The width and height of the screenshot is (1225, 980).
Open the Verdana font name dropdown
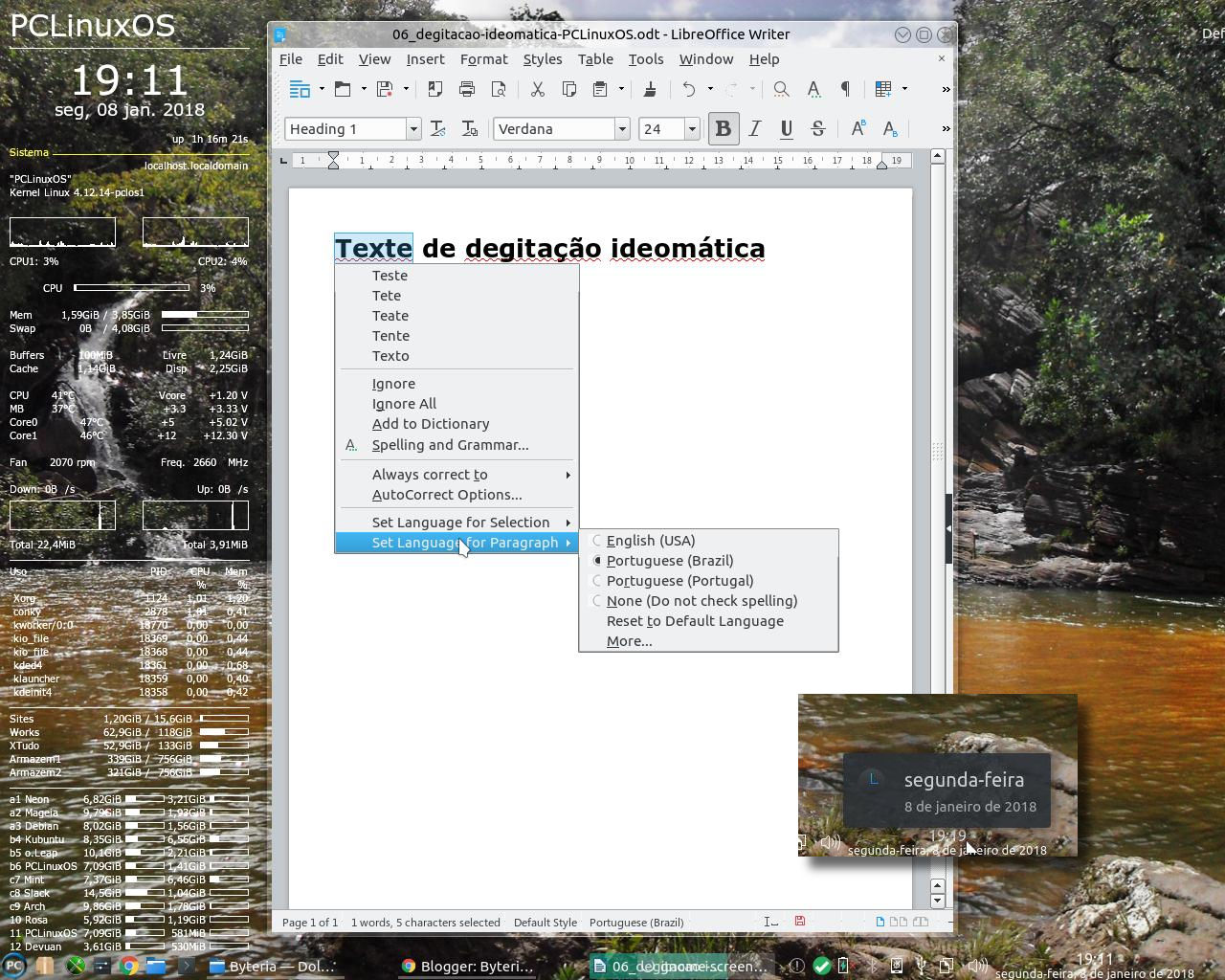click(621, 129)
